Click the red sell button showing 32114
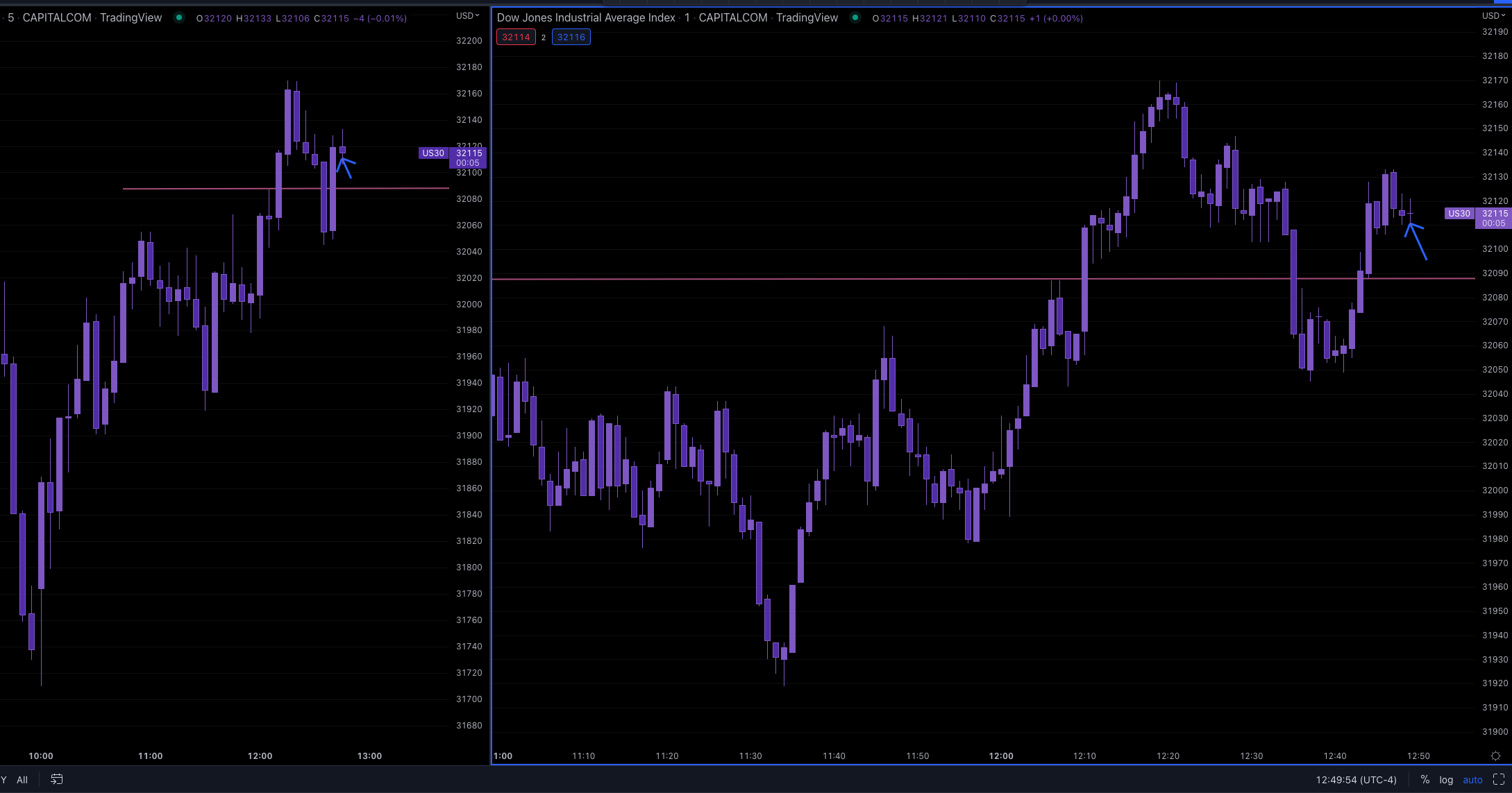1512x793 pixels. coord(515,37)
